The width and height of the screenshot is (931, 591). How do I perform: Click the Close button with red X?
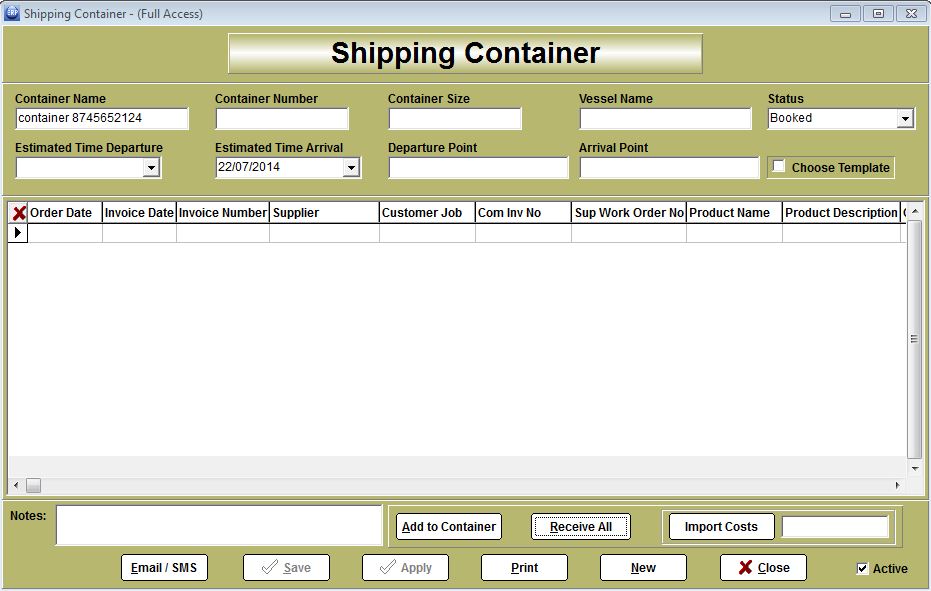coord(762,568)
